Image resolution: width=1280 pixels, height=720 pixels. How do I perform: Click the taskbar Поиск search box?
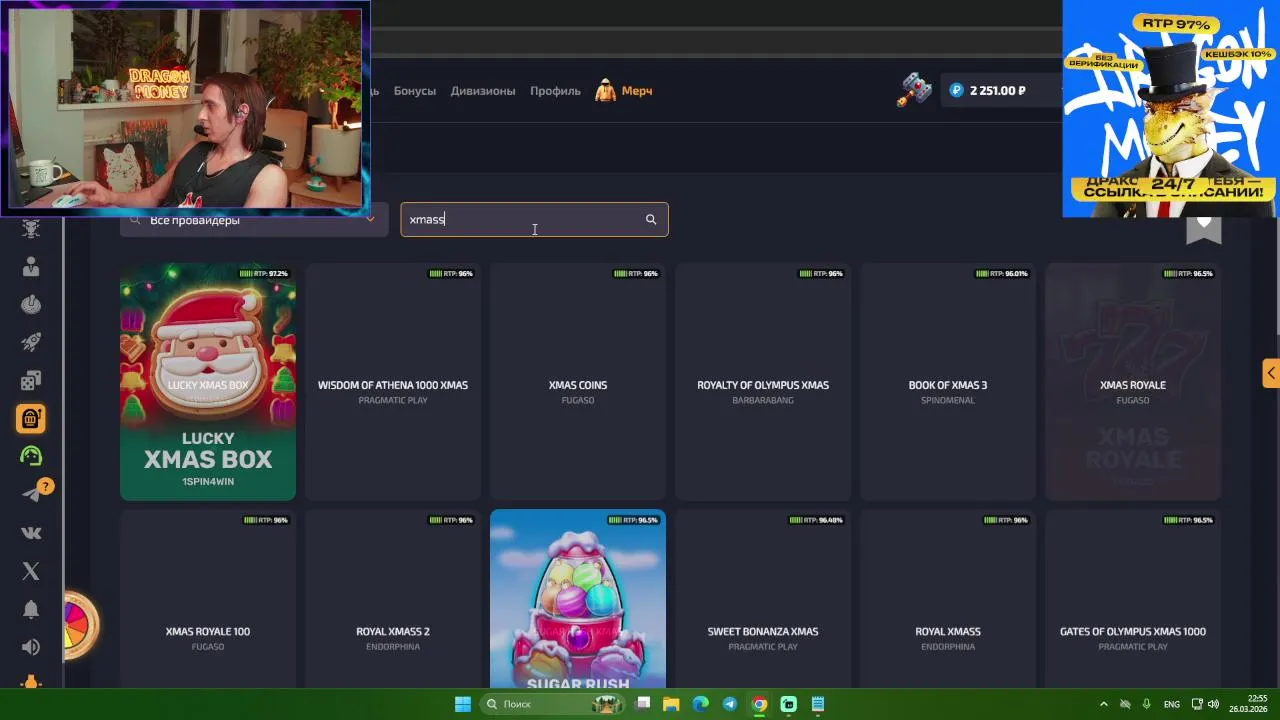(x=552, y=704)
